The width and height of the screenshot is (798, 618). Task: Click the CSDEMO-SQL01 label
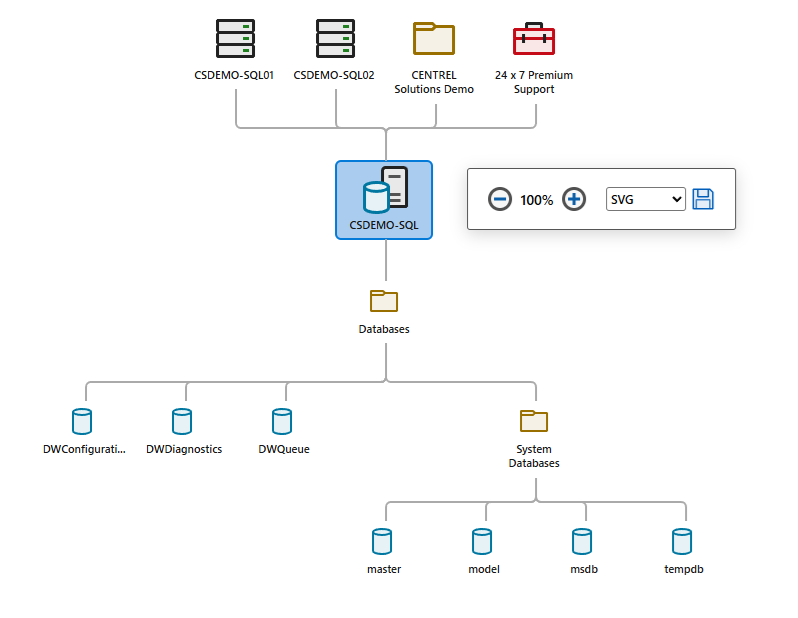click(234, 75)
